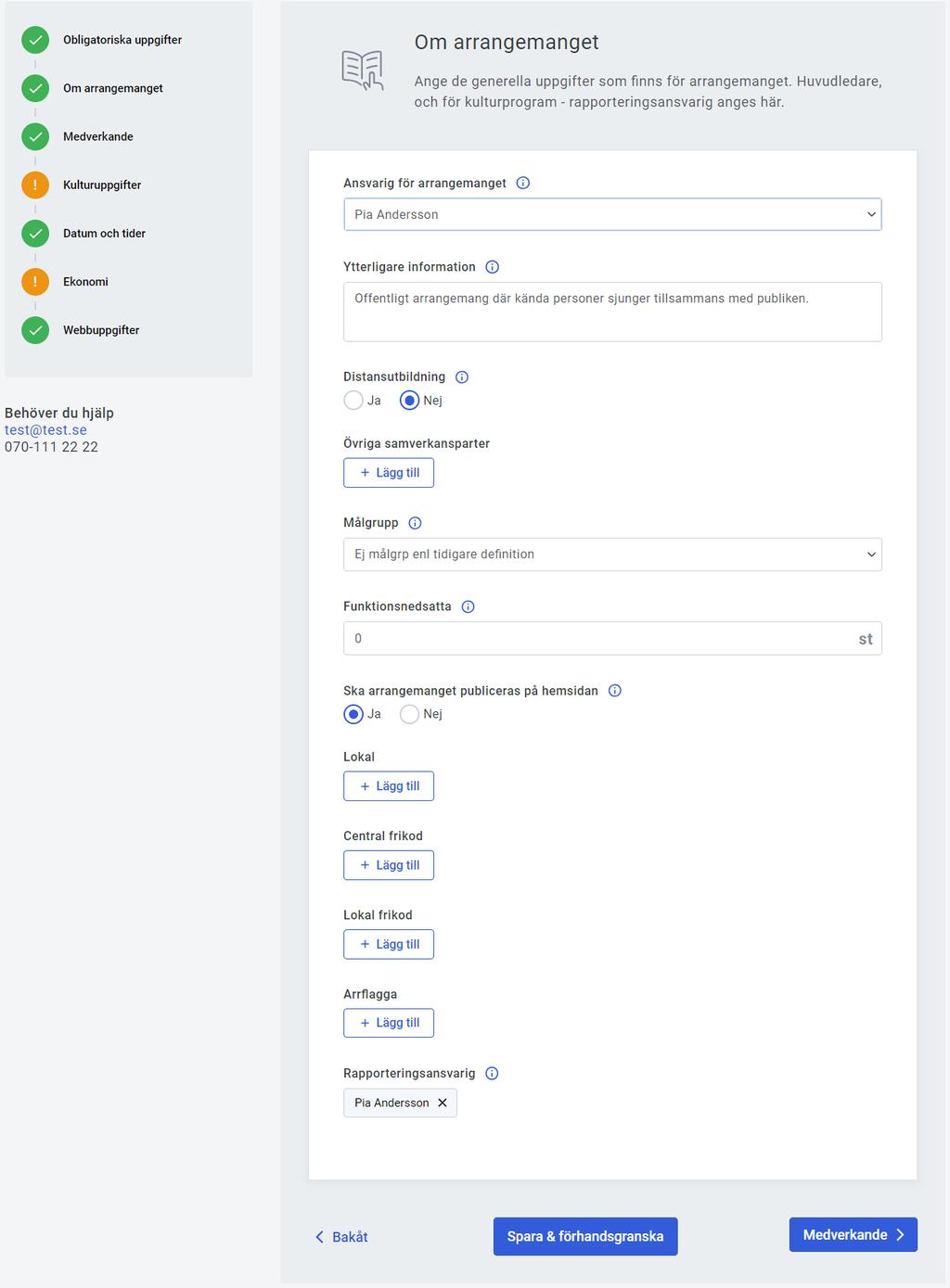Click the info icon next to Ytterligare information
950x1288 pixels.
pyautogui.click(x=493, y=267)
